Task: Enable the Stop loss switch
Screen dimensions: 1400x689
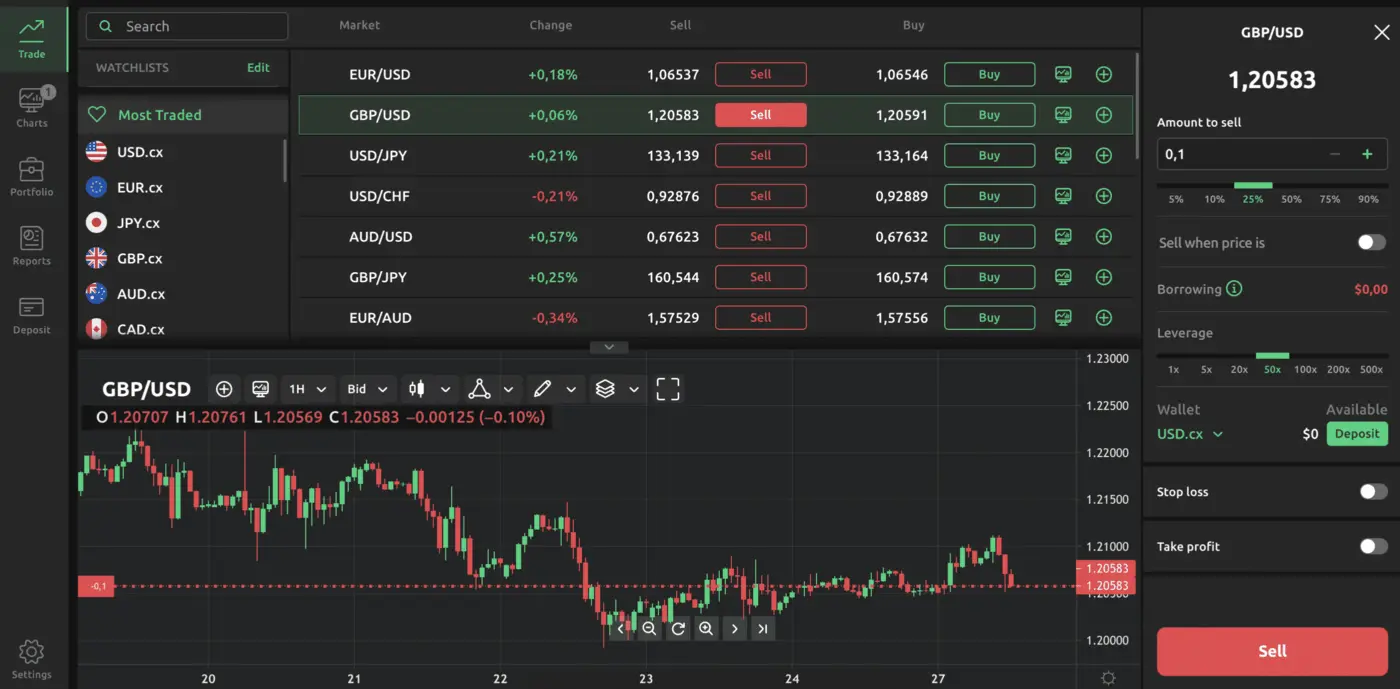Action: tap(1373, 491)
